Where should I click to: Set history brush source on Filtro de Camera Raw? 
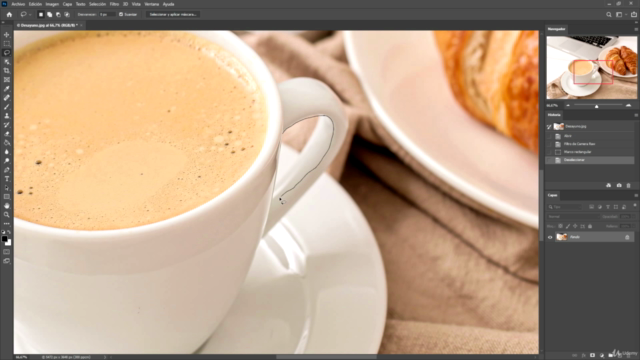click(x=549, y=144)
